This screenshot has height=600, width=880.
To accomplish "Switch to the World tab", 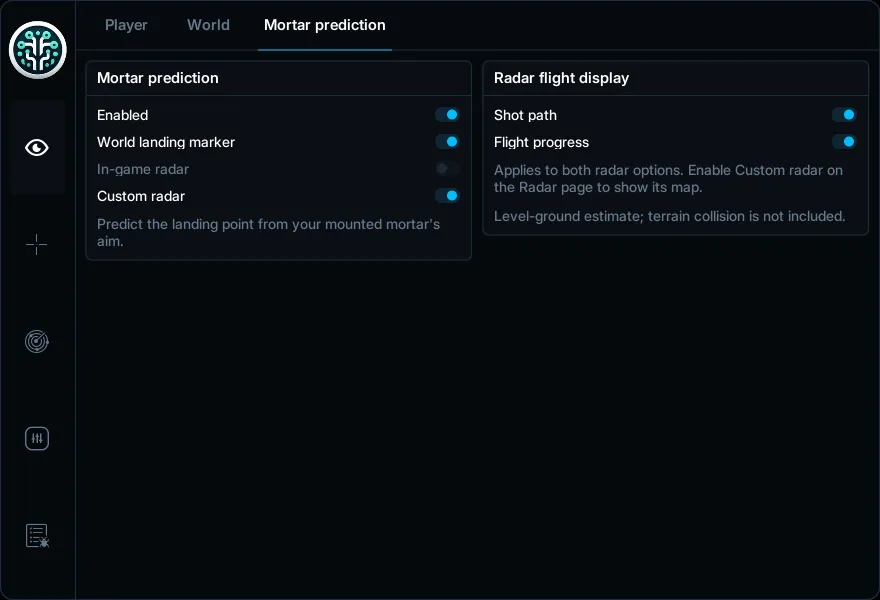I will [x=208, y=25].
